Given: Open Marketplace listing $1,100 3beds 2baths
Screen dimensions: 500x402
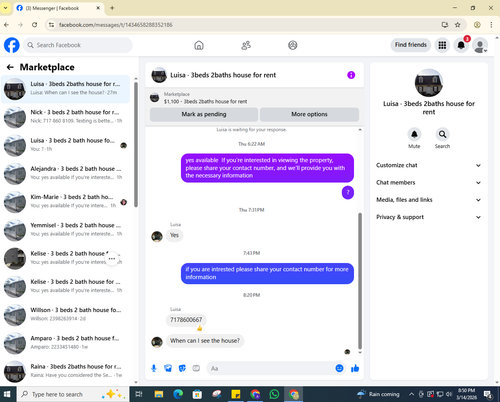Looking at the screenshot, I should (205, 101).
